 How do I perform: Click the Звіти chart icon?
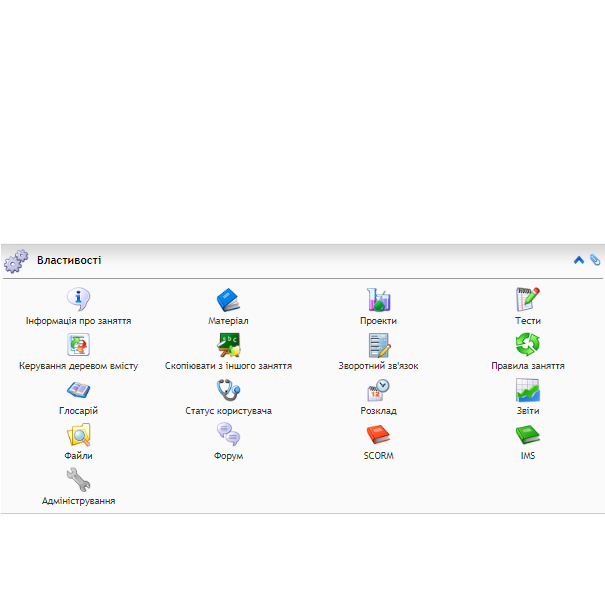pos(527,389)
